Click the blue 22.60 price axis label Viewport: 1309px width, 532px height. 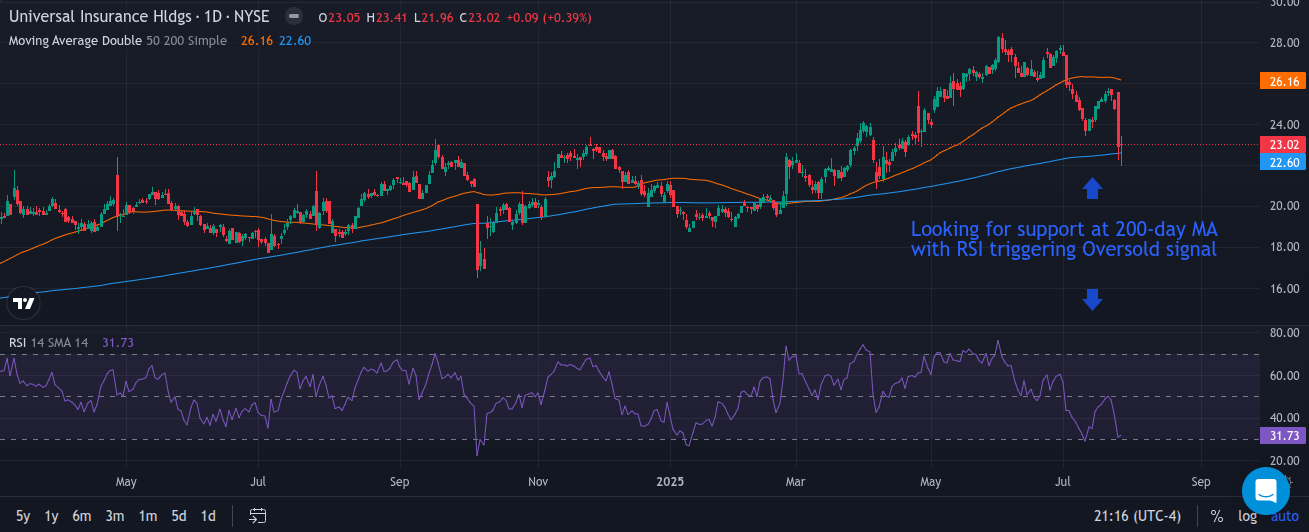tap(1281, 162)
